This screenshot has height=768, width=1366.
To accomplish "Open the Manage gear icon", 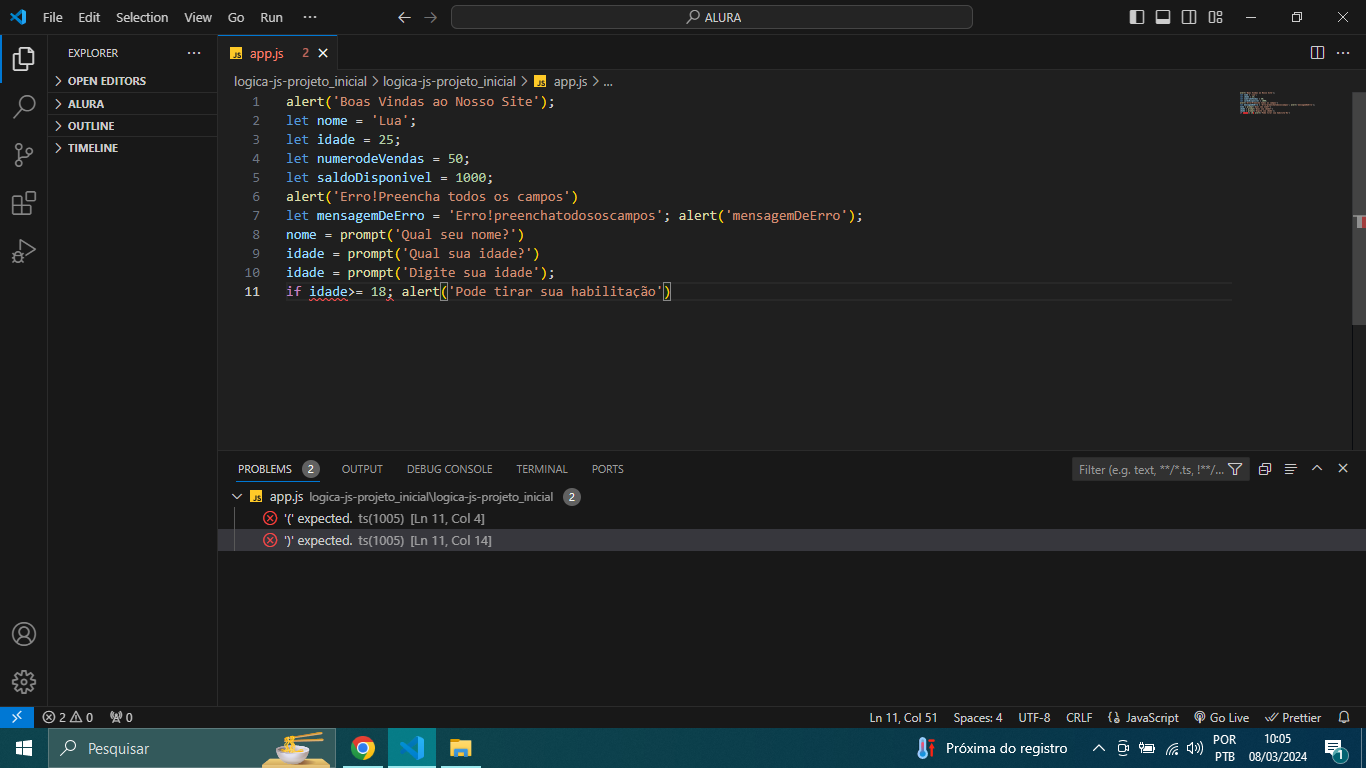I will [24, 682].
